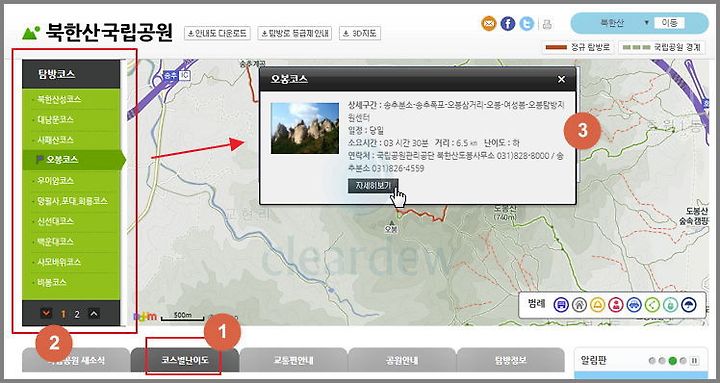
Task: Switch to the 코스별난이도 tab
Action: click(x=185, y=360)
